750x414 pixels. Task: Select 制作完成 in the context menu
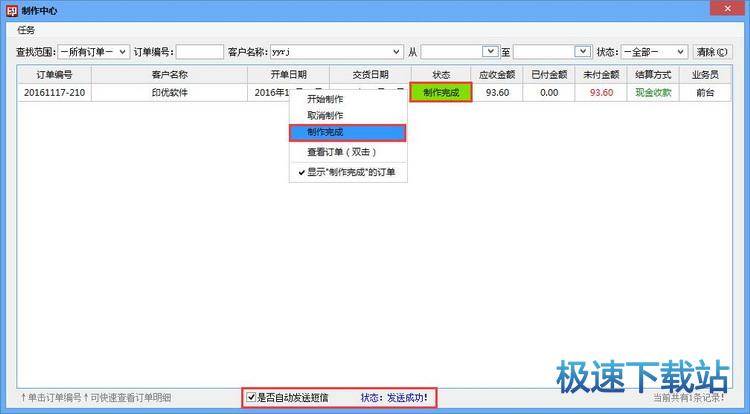[x=348, y=132]
